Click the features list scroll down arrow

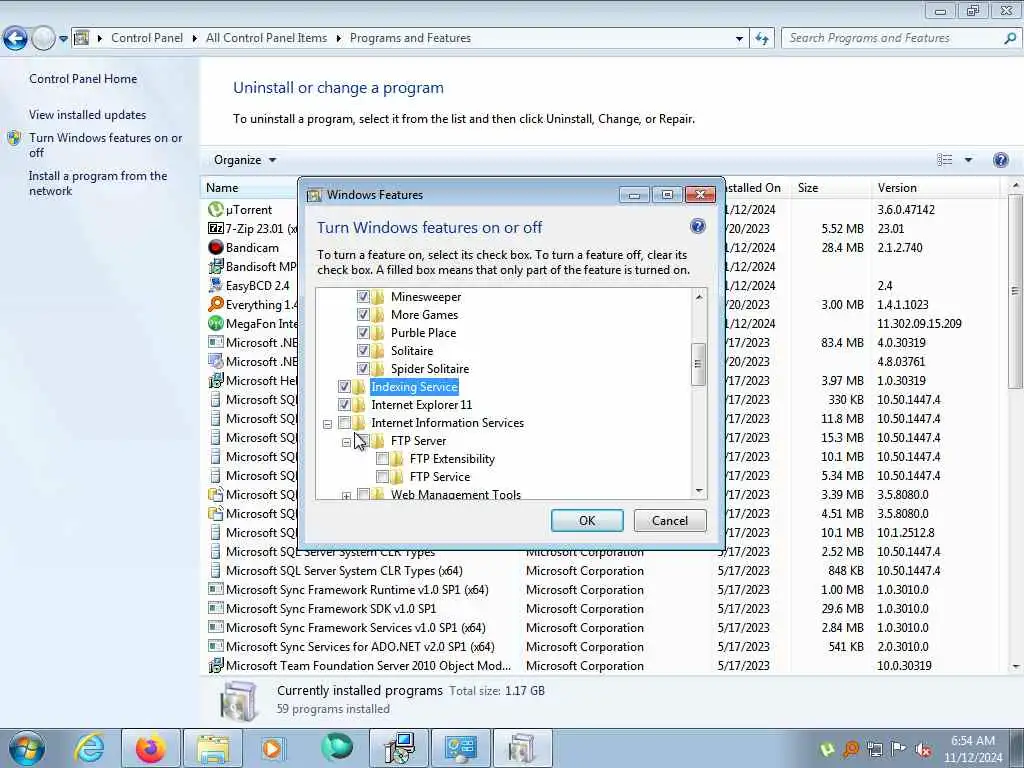click(699, 491)
